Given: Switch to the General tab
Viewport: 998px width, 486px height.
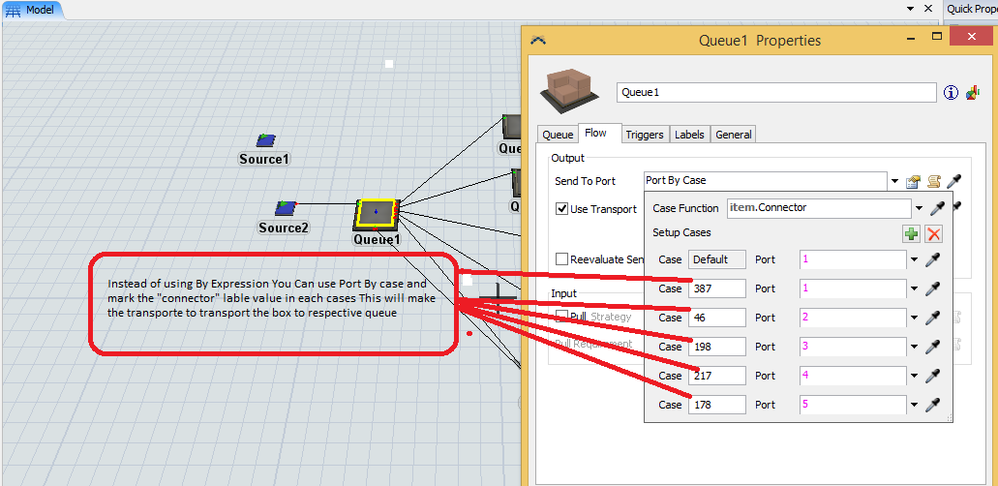Looking at the screenshot, I should point(733,134).
